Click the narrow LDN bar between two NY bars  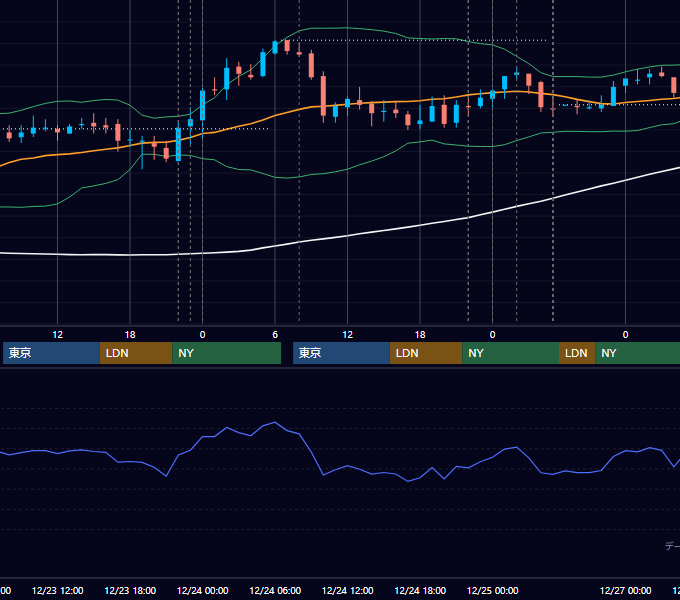[577, 353]
